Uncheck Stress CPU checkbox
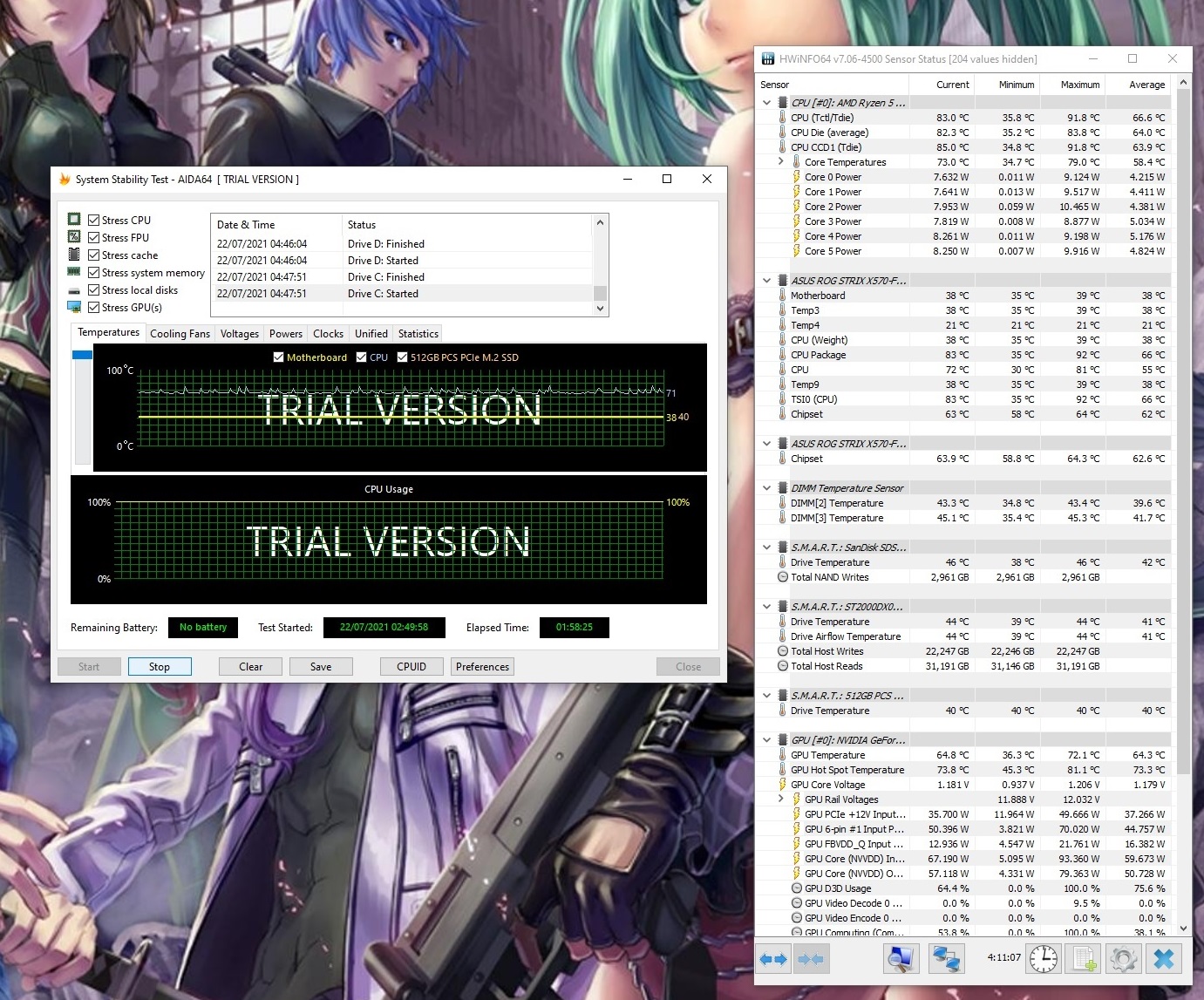The image size is (1204, 1000). pyautogui.click(x=93, y=221)
